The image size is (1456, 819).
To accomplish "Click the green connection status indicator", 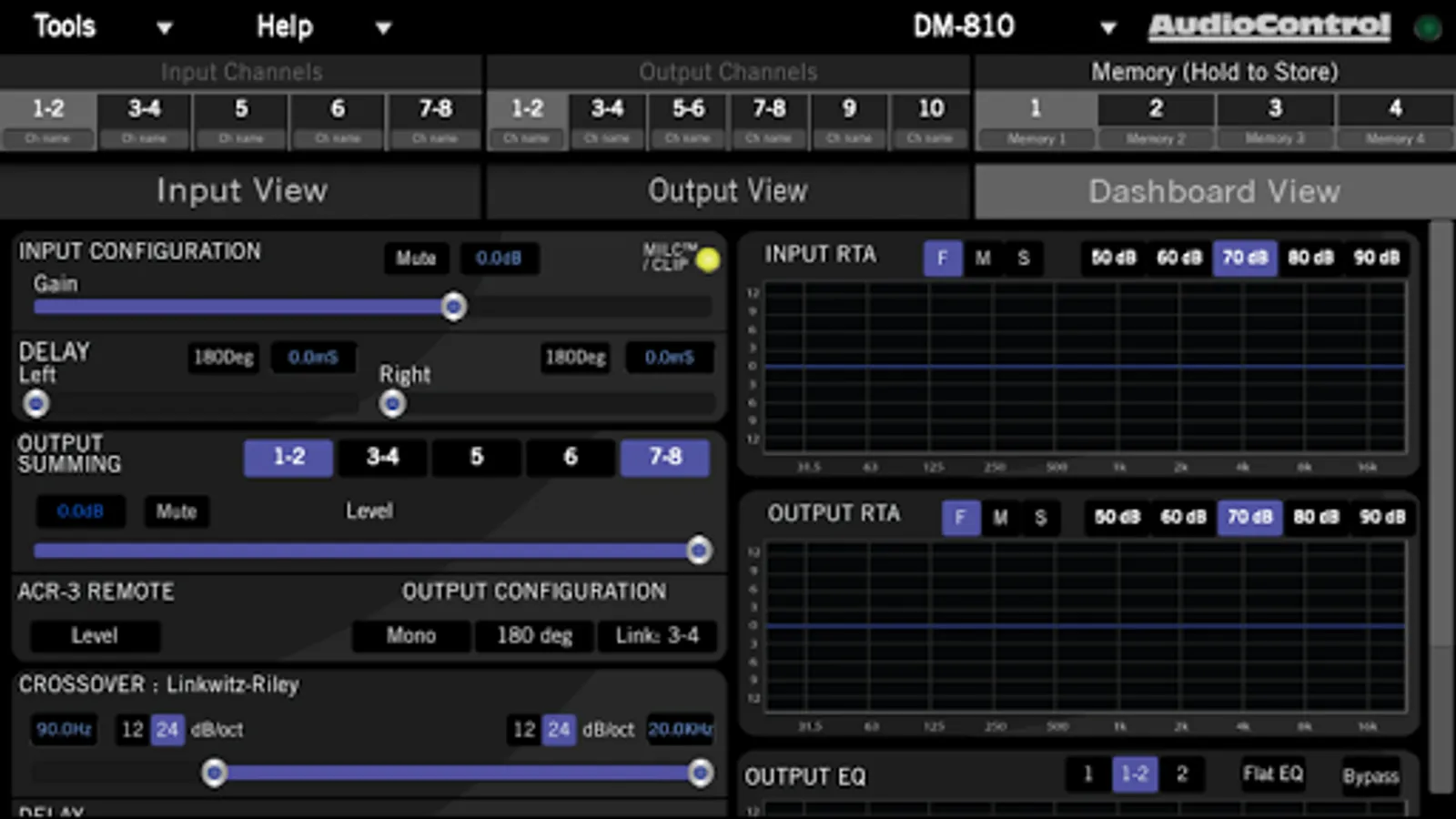I will point(1428,28).
